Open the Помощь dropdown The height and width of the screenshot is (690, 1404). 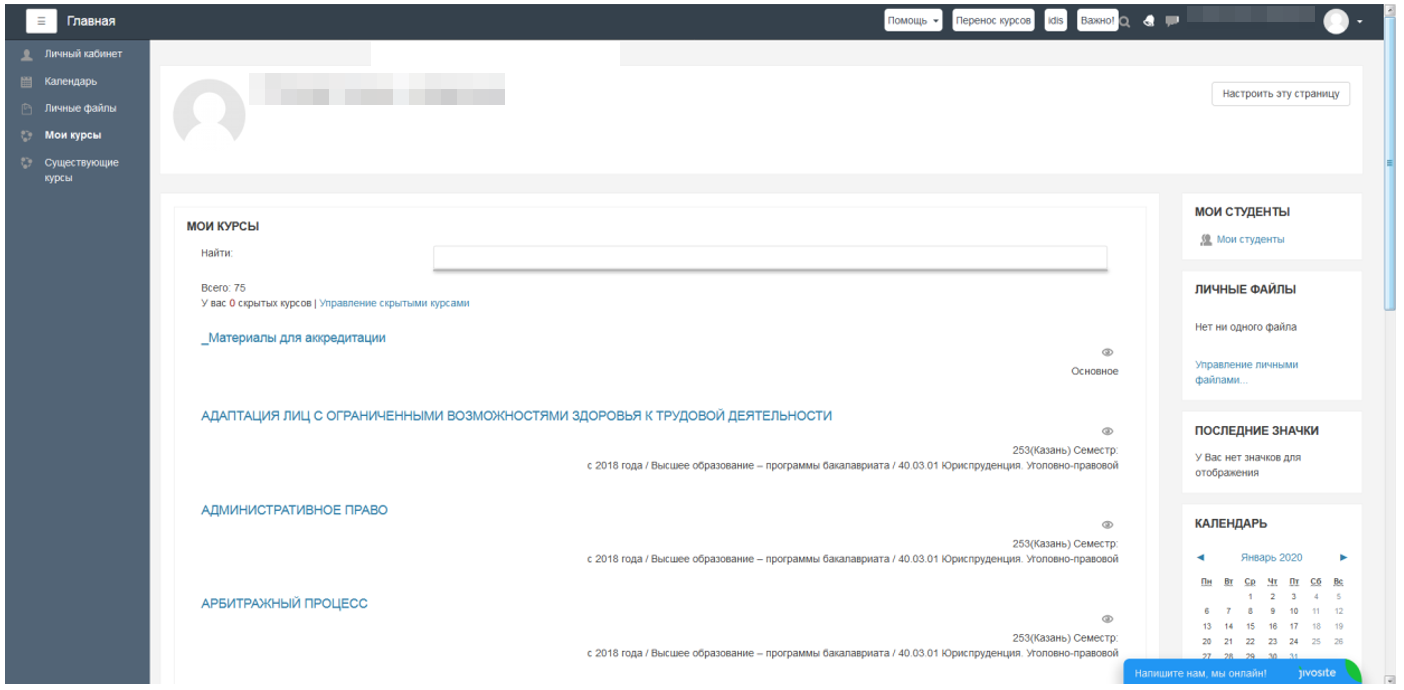click(914, 21)
